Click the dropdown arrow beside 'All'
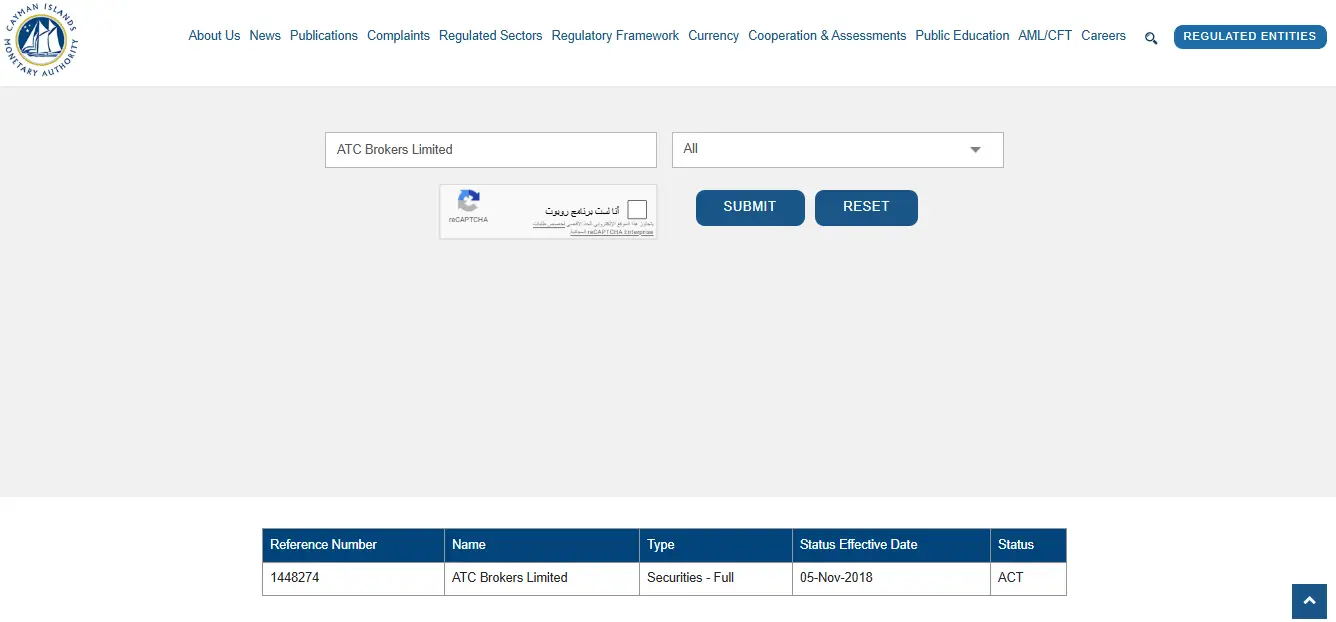 tap(975, 150)
